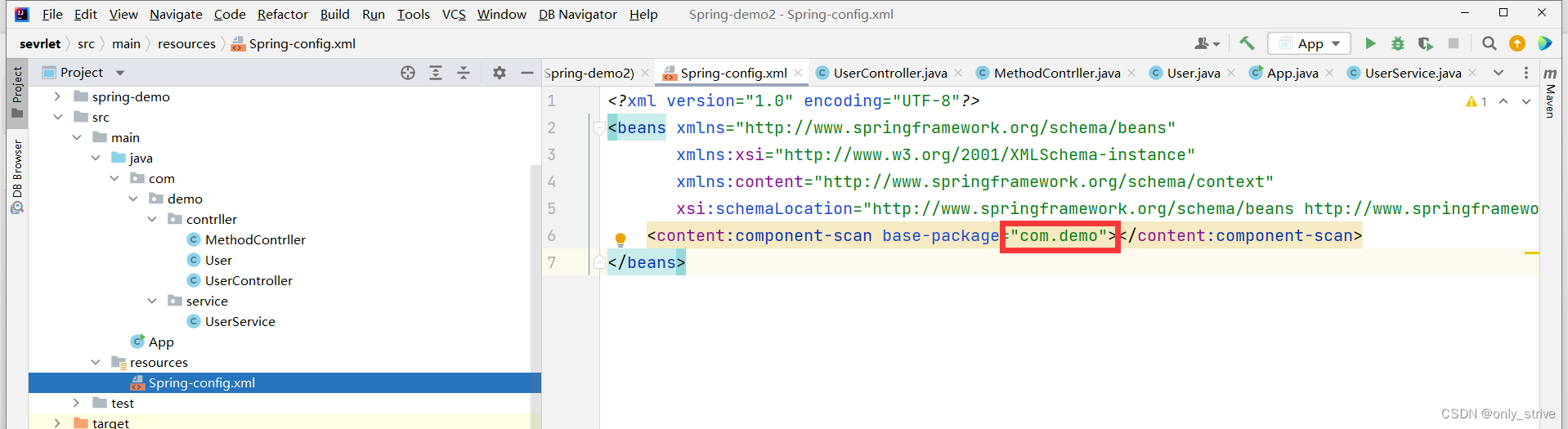The height and width of the screenshot is (429, 1568).
Task: Collapse the service package
Action: click(x=151, y=301)
